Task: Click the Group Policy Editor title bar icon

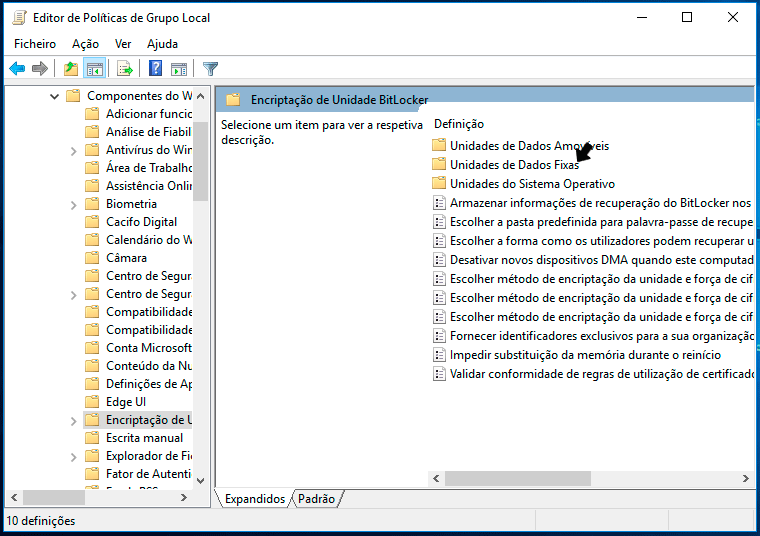Action: [x=19, y=18]
